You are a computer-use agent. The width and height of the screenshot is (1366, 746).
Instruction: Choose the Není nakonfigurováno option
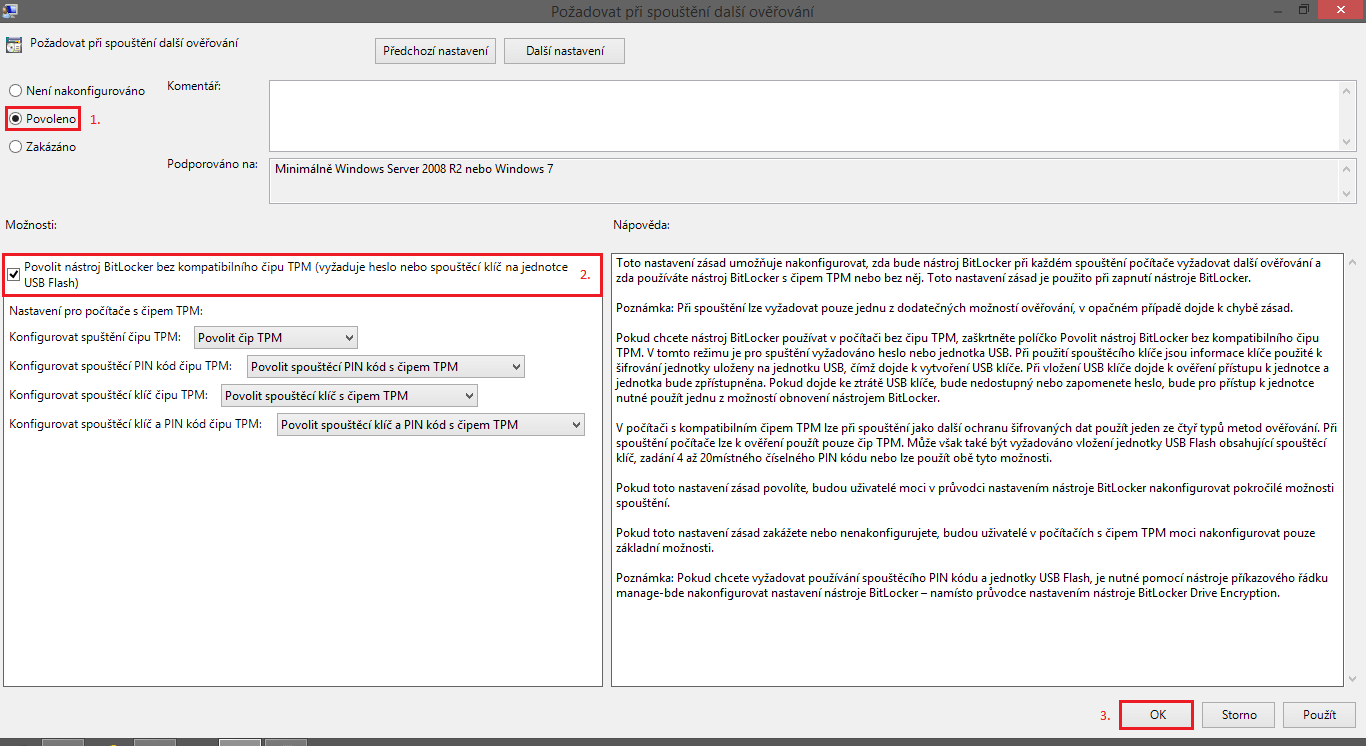pos(16,90)
